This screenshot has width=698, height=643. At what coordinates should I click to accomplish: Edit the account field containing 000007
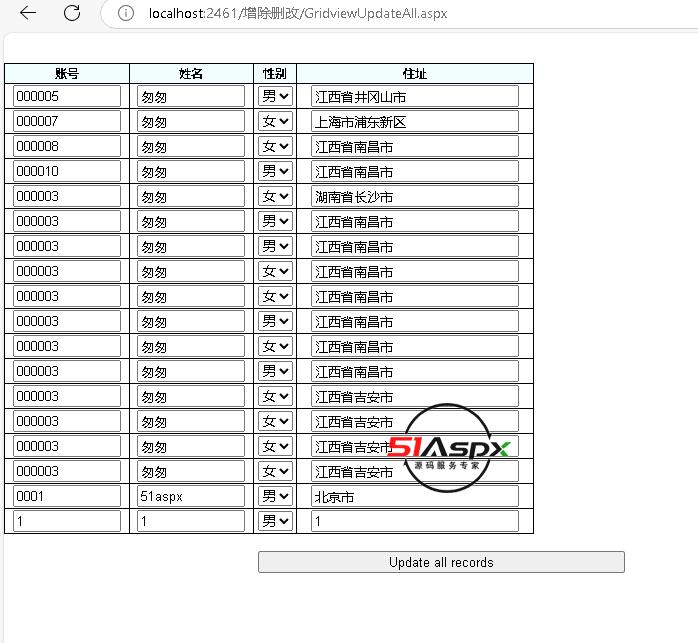point(67,121)
